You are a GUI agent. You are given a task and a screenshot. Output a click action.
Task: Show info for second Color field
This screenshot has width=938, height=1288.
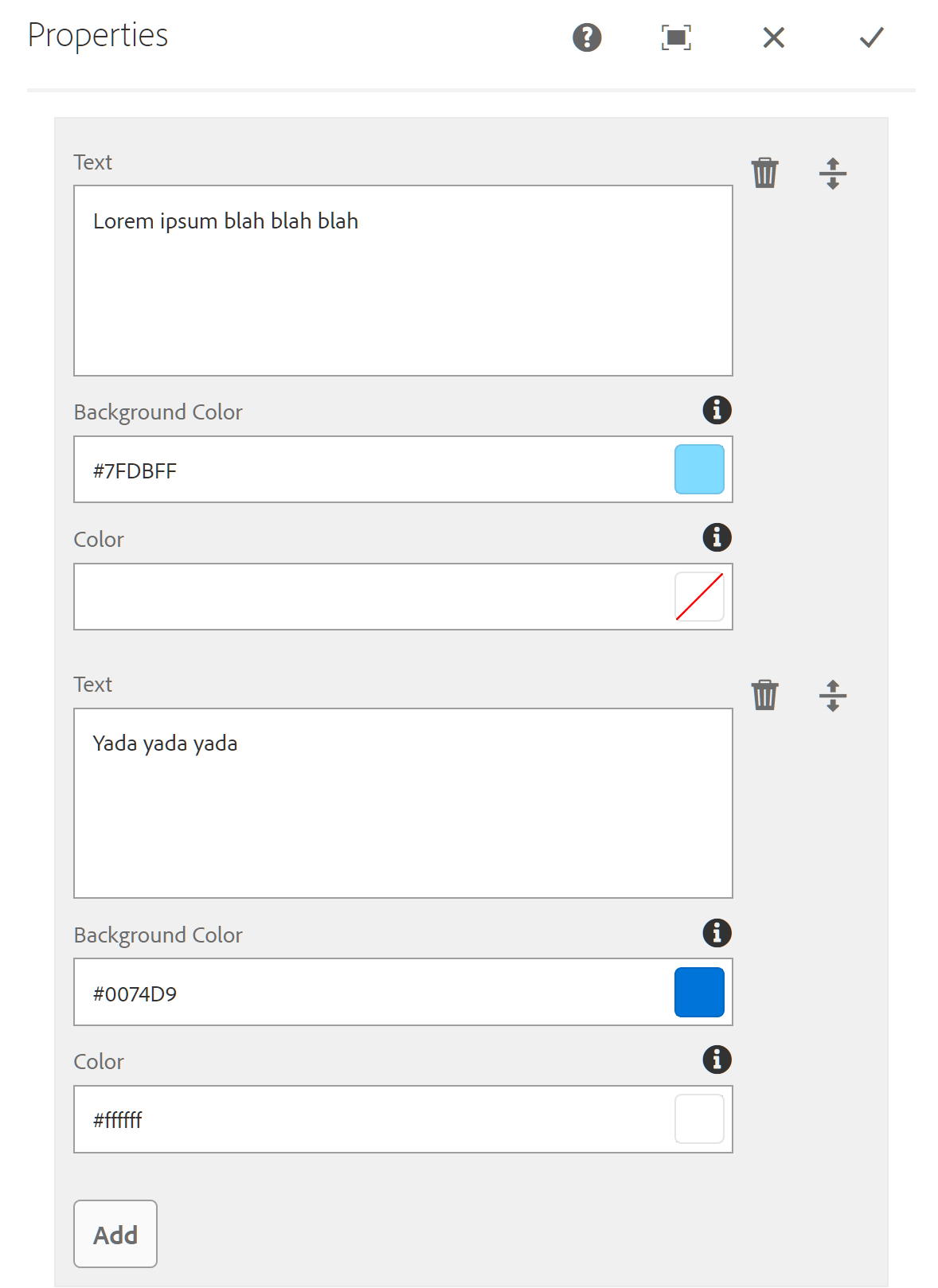click(717, 1060)
